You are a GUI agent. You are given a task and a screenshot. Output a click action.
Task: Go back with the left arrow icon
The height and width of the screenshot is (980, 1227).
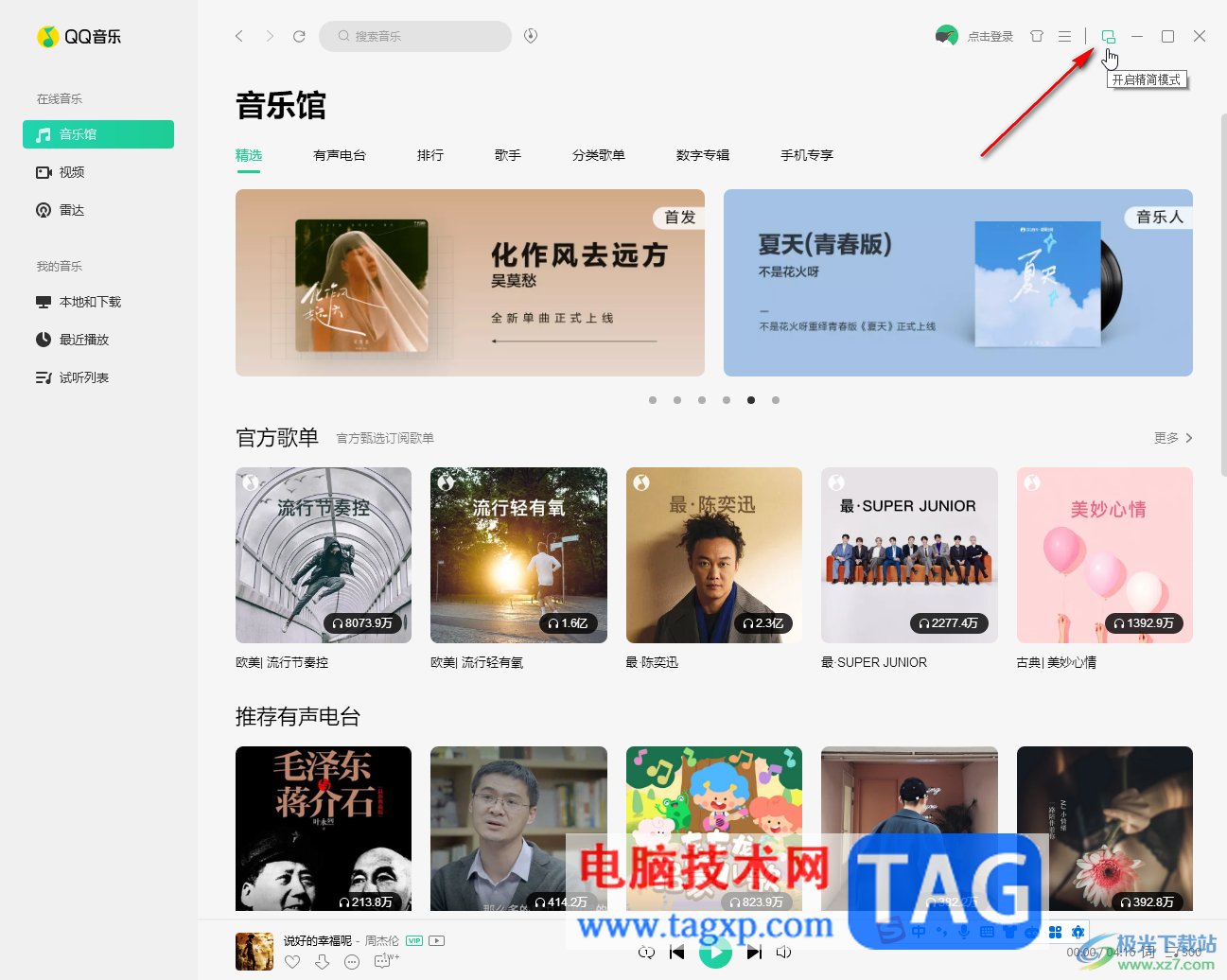click(239, 36)
